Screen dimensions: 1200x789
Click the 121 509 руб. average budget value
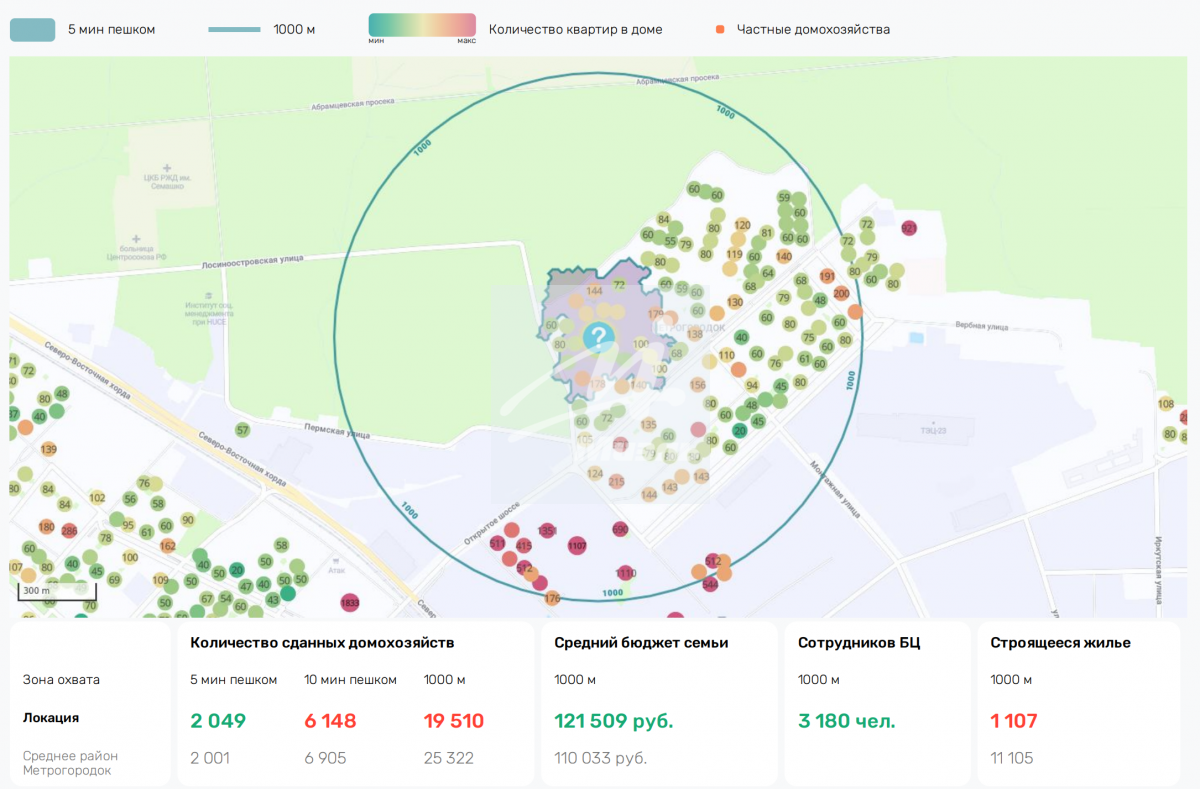click(613, 721)
